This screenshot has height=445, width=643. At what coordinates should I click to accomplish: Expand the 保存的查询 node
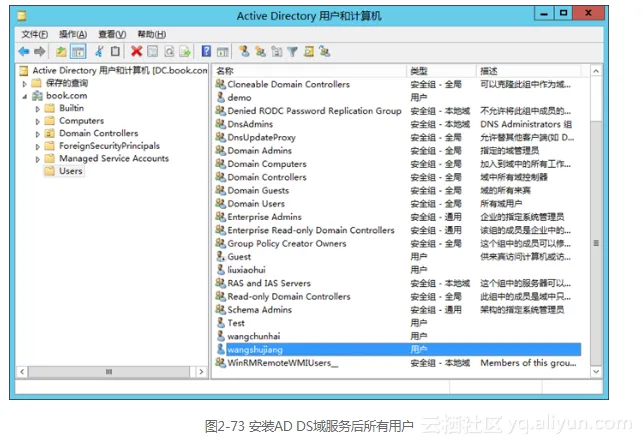pyautogui.click(x=25, y=84)
